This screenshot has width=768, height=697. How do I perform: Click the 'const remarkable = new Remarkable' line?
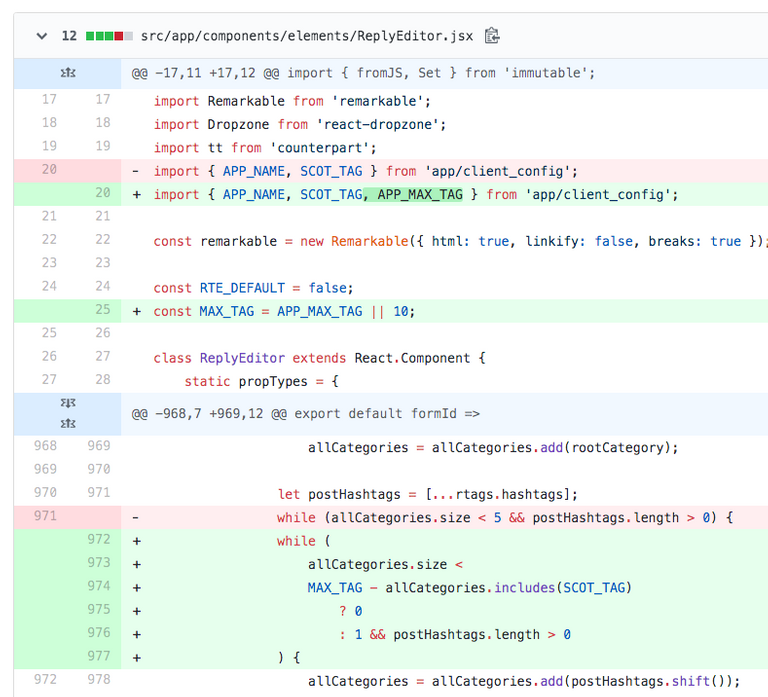pos(458,241)
